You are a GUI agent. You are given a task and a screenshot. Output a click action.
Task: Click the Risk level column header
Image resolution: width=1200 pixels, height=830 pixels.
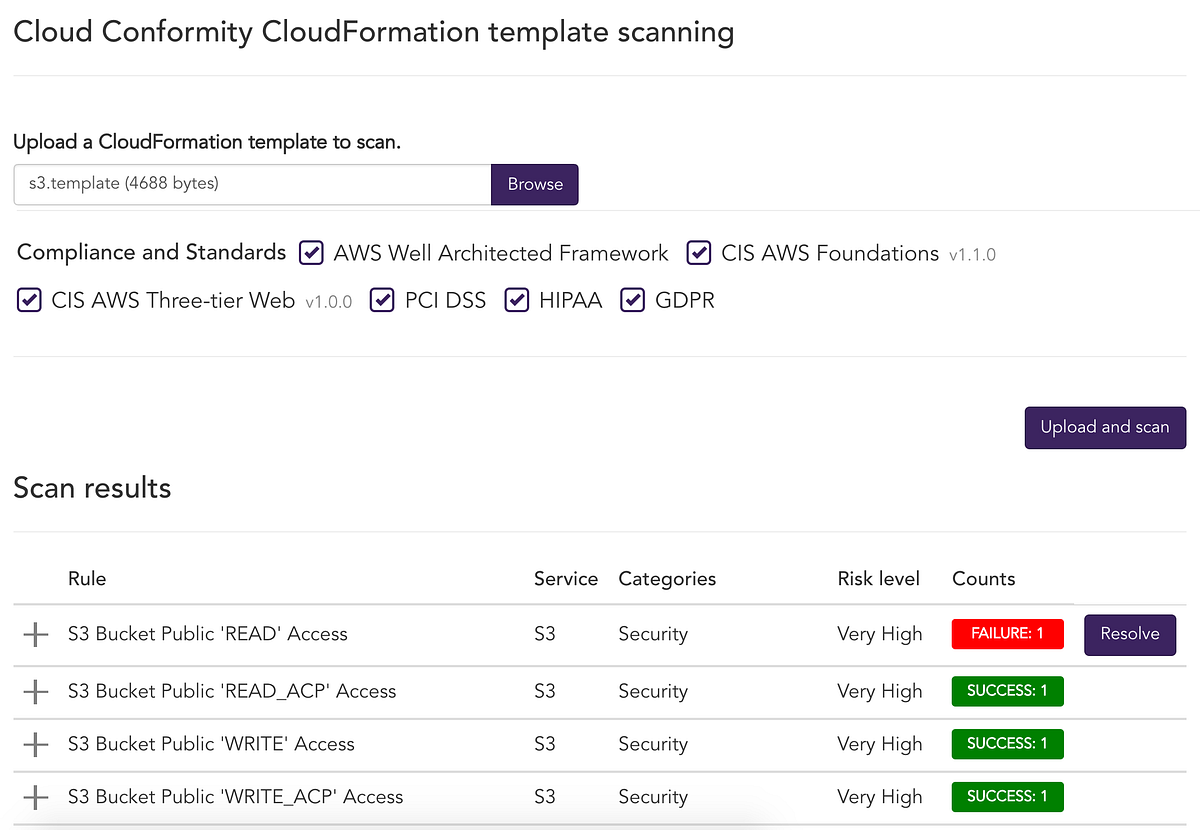point(879,579)
